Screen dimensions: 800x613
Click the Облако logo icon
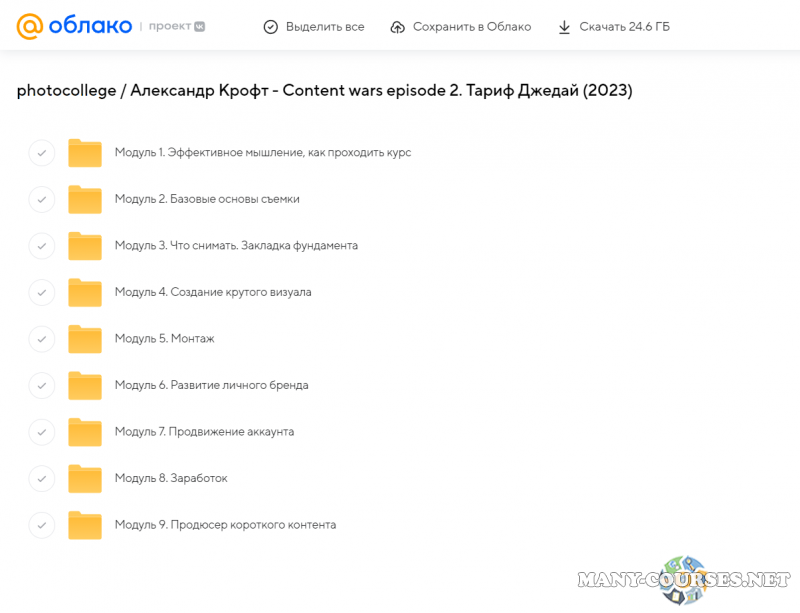point(30,26)
